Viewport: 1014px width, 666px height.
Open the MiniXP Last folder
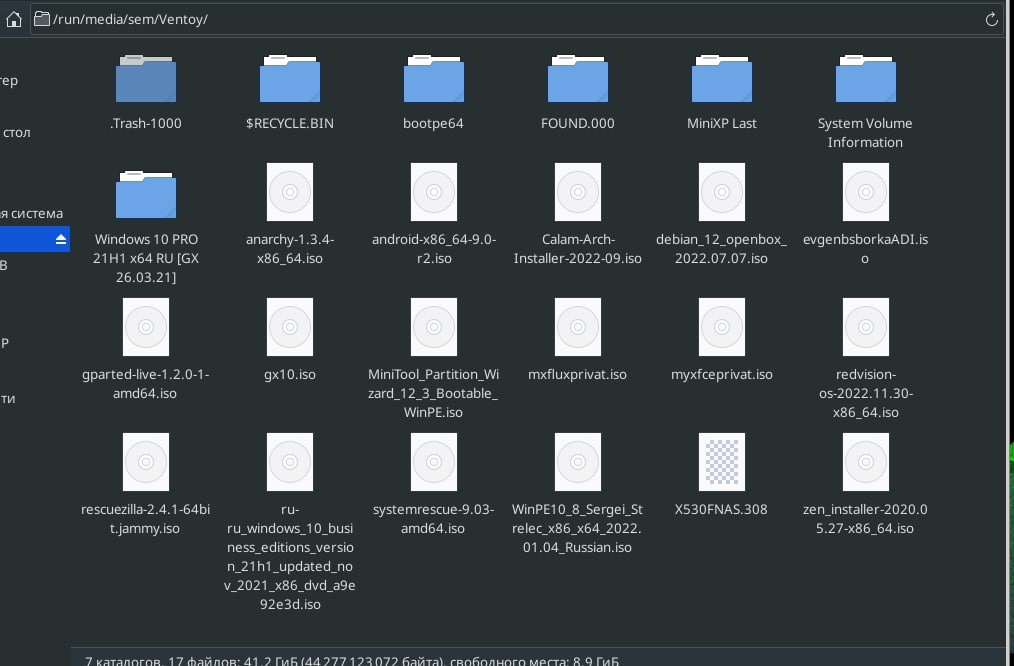click(722, 78)
